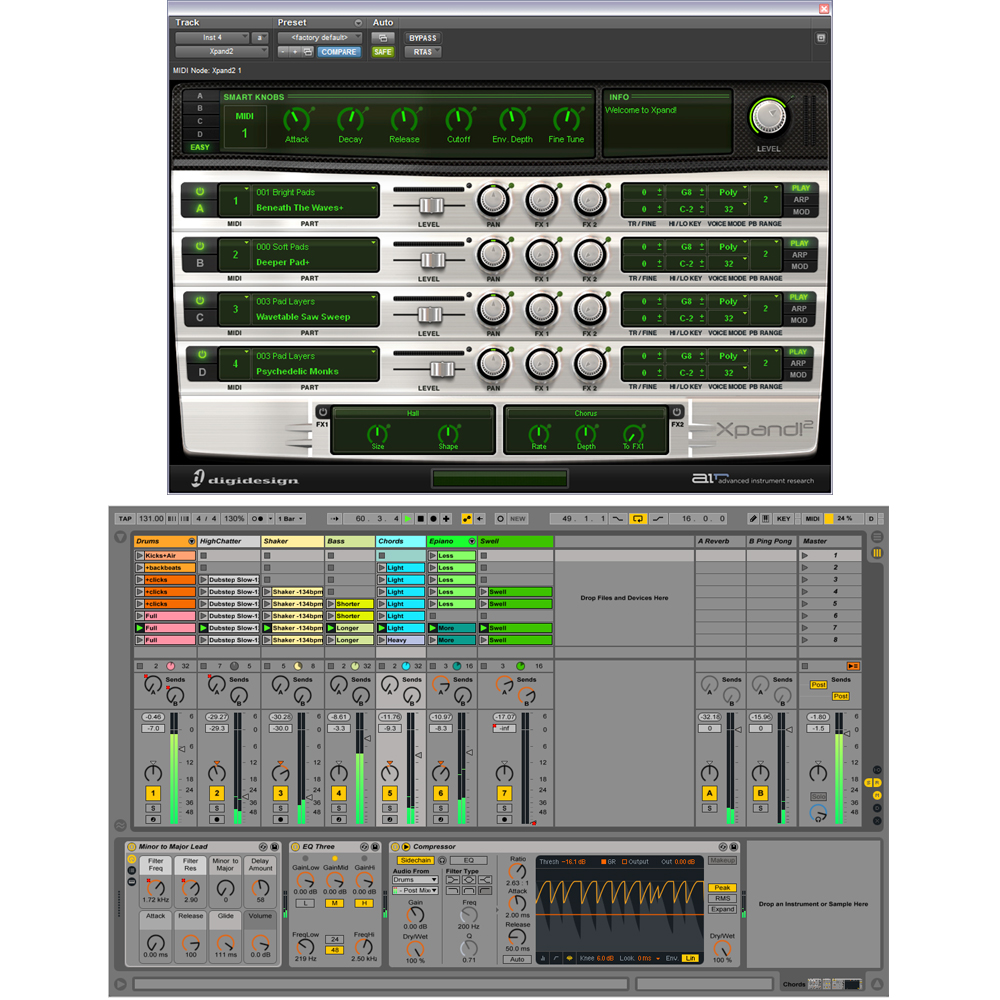Click the Compressor hot-swap preset icon
This screenshot has width=1000, height=1000.
723,847
